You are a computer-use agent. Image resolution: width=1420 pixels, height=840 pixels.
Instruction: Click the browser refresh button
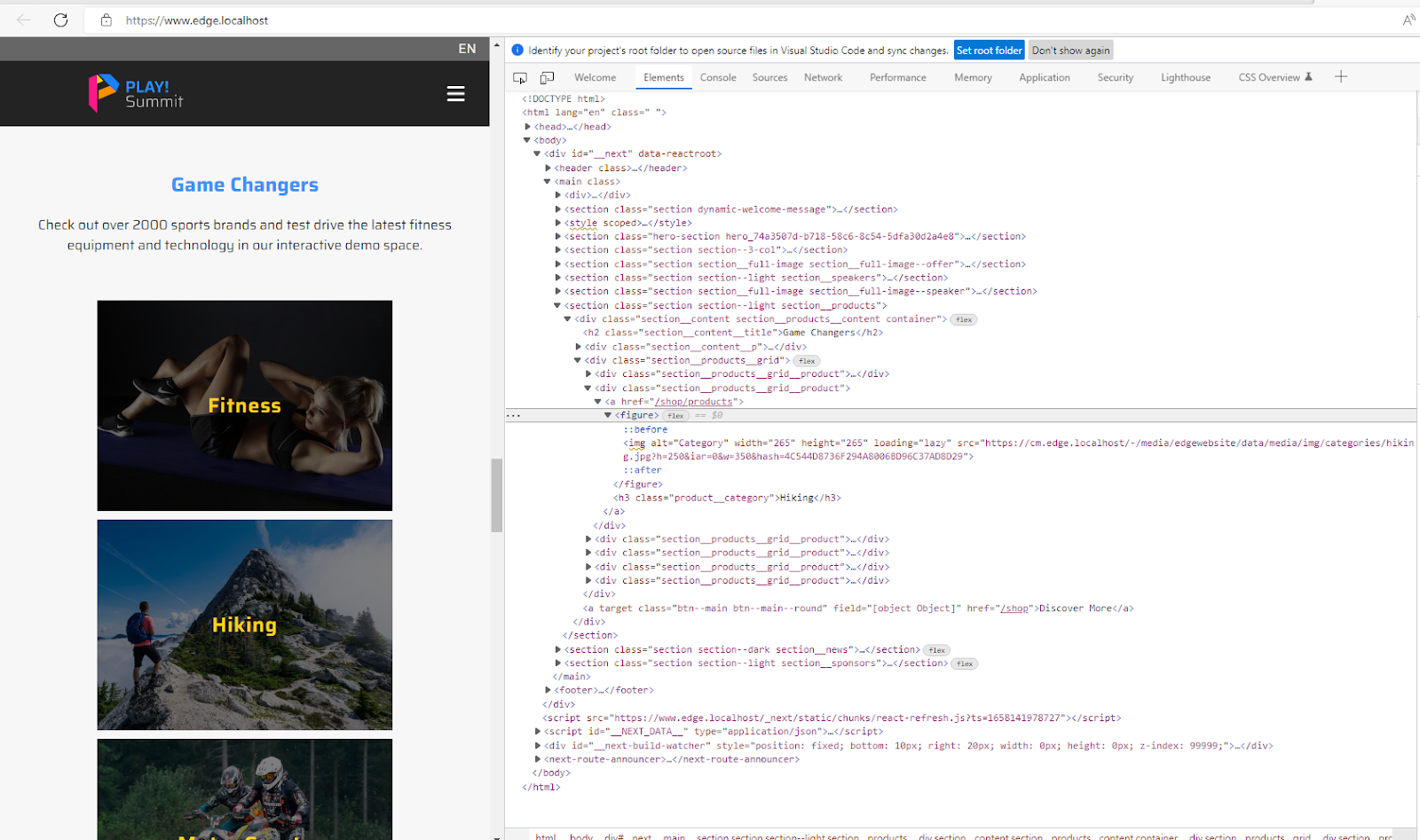click(60, 20)
